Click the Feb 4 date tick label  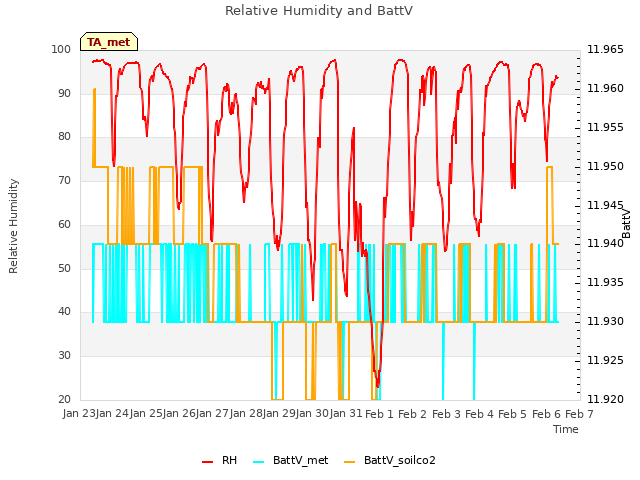pyautogui.click(x=479, y=414)
